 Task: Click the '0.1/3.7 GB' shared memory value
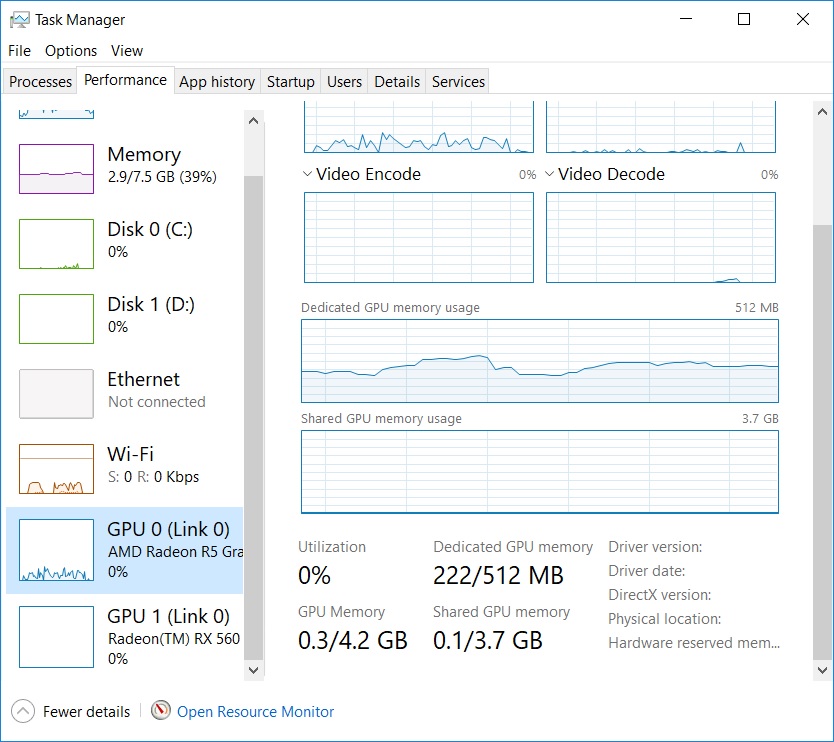tap(488, 640)
